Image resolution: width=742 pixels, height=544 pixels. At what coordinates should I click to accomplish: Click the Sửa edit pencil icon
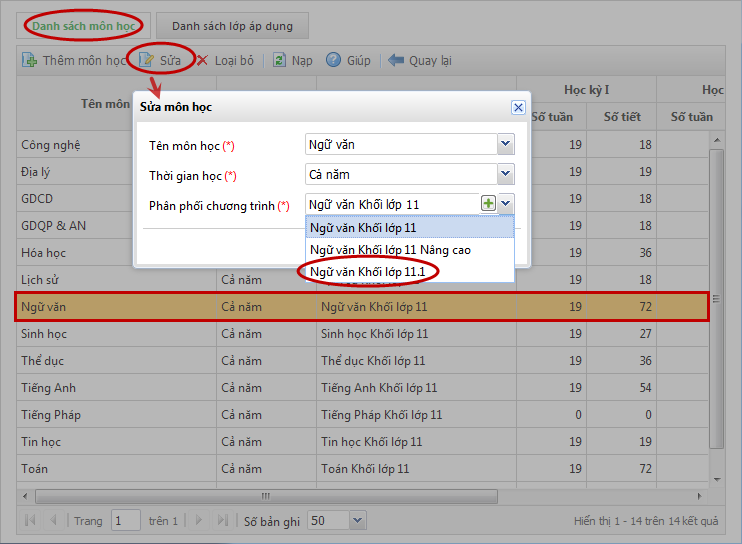[146, 60]
